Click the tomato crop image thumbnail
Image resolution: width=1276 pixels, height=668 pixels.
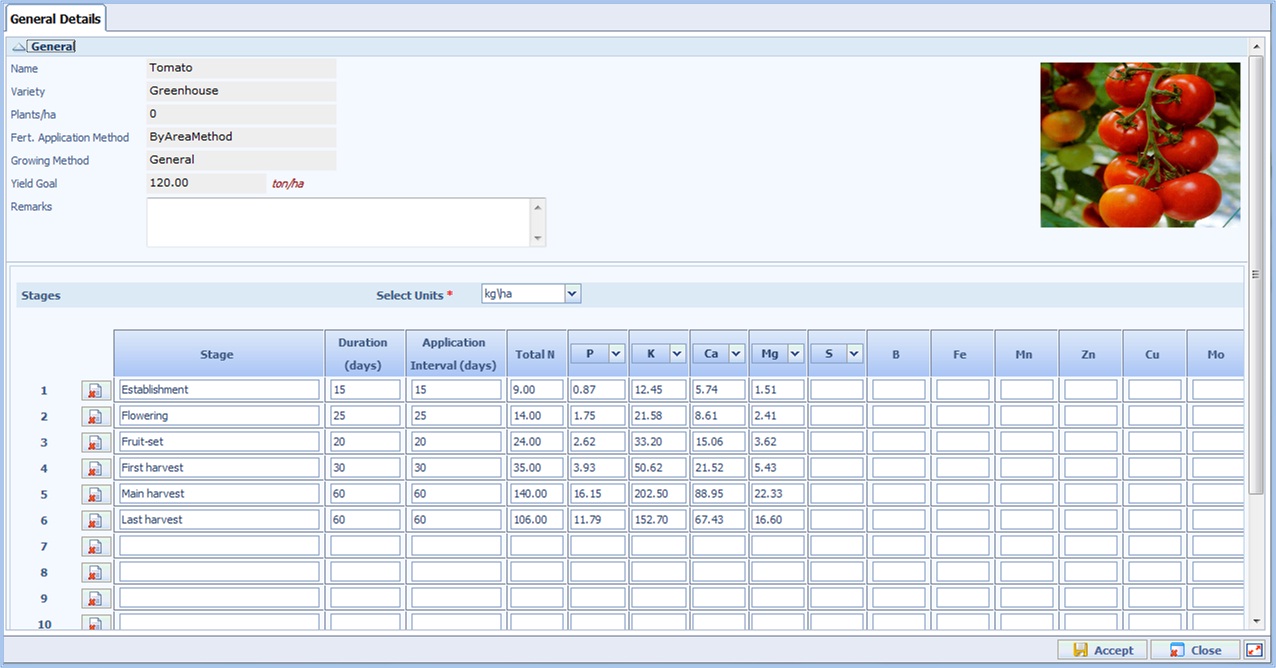point(1140,145)
